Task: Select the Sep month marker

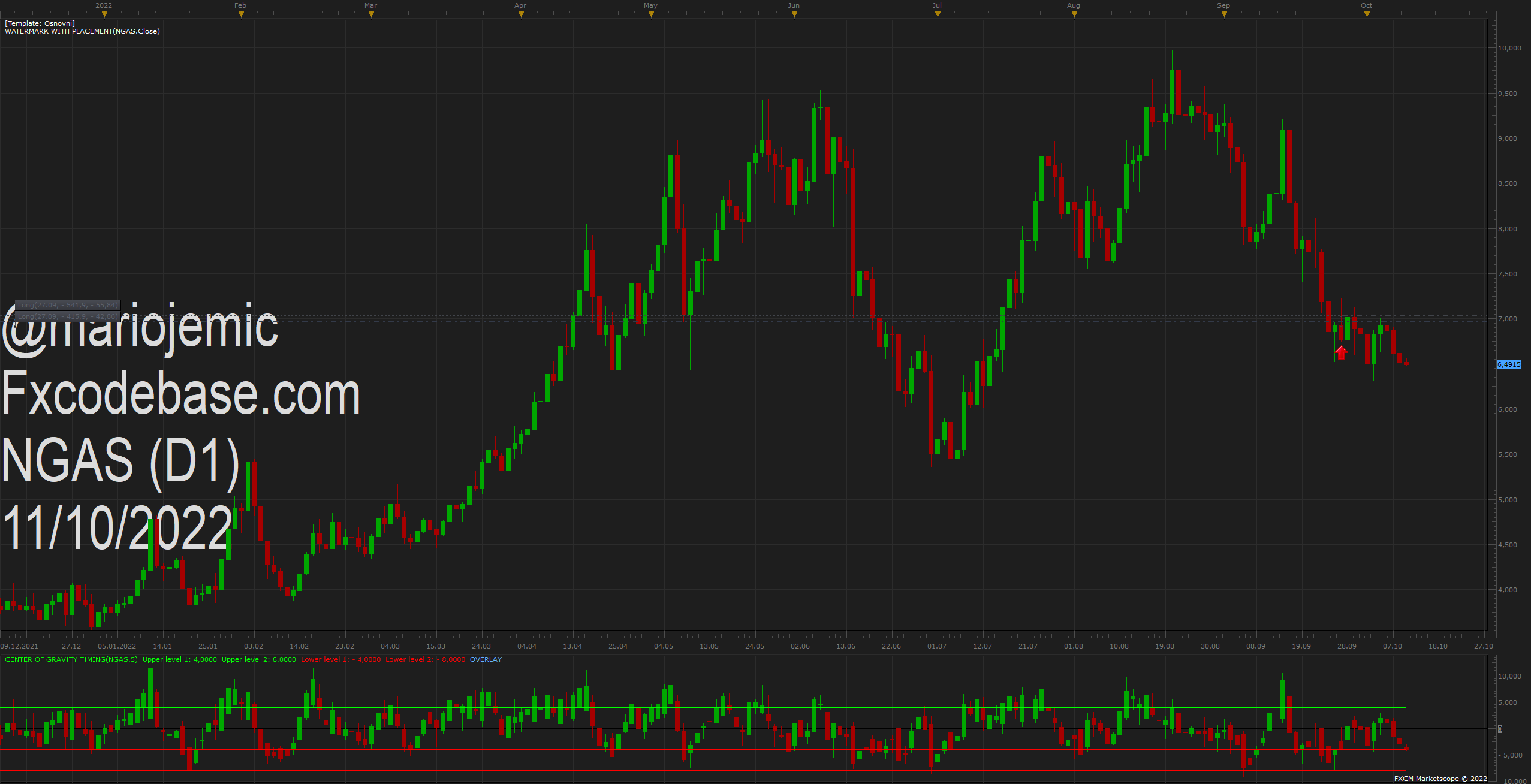Action: (1224, 15)
